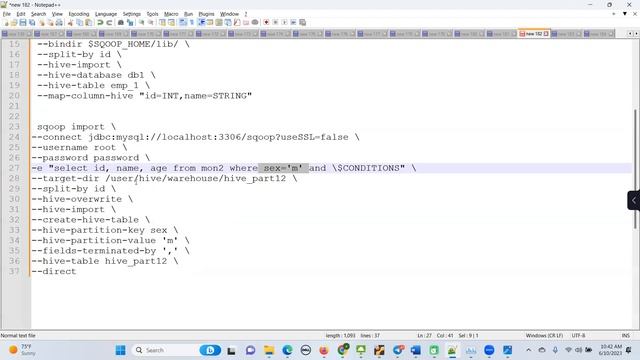Viewport: 640px width, 360px height.
Task: Click the Zoom In toolbar icon
Action: 142,22
